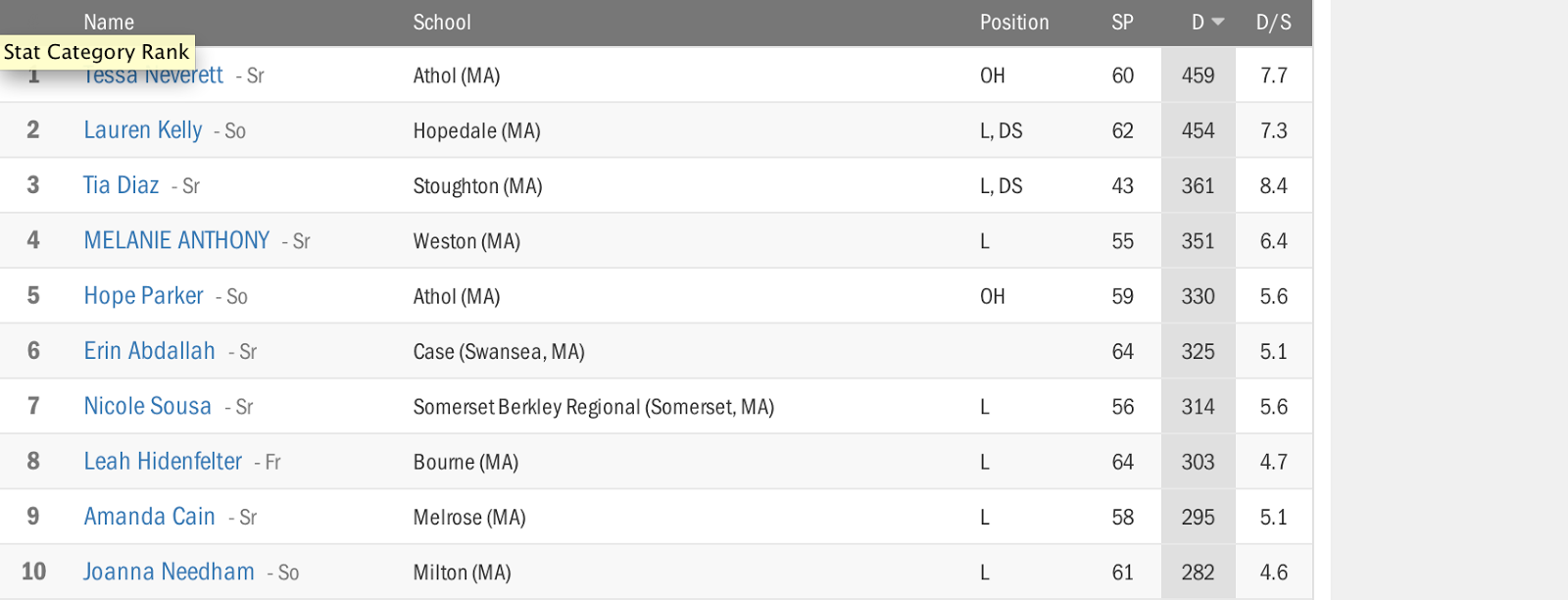Click rank number 10 in table
The image size is (1568, 600).
pos(33,572)
